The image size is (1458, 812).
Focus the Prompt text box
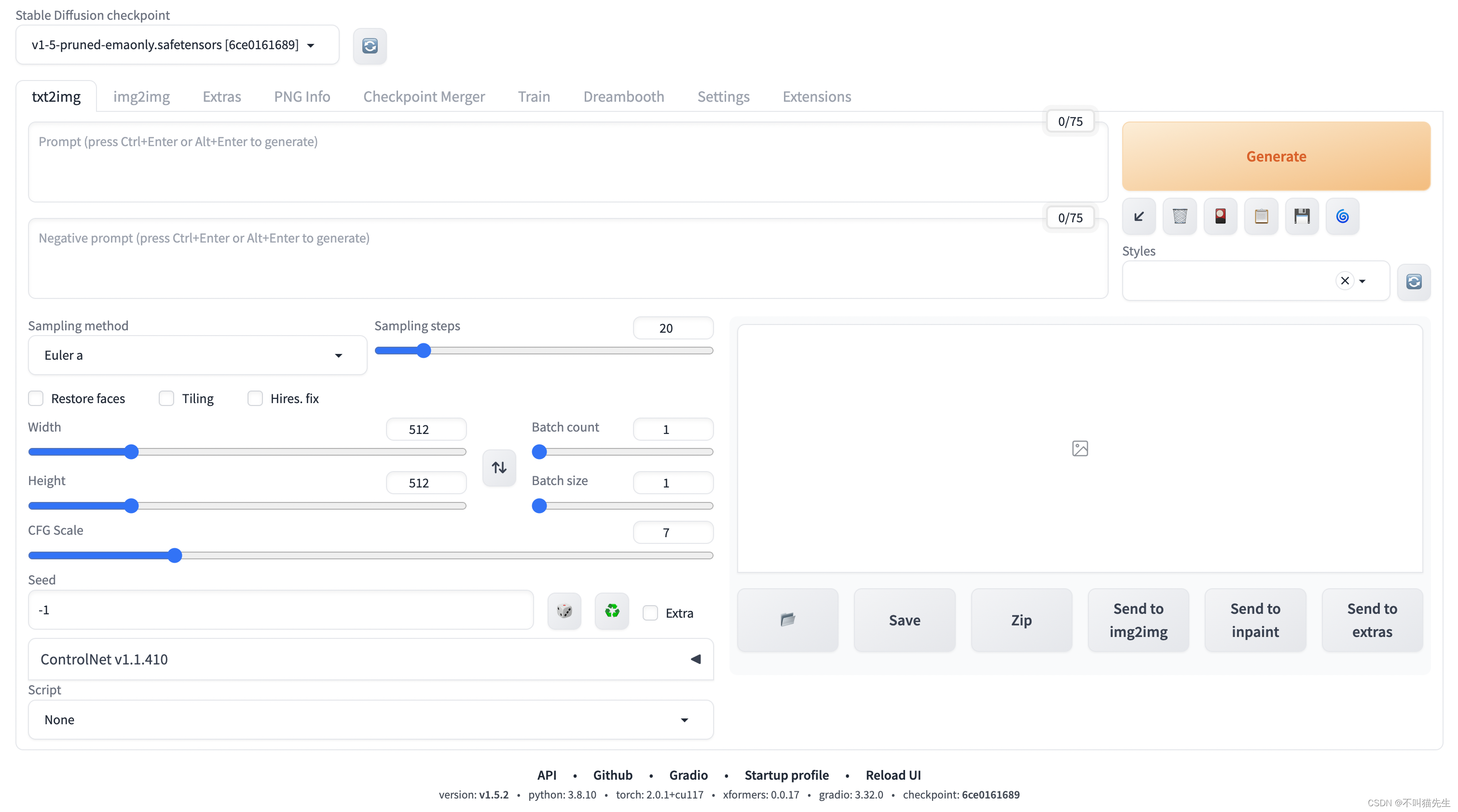(568, 162)
